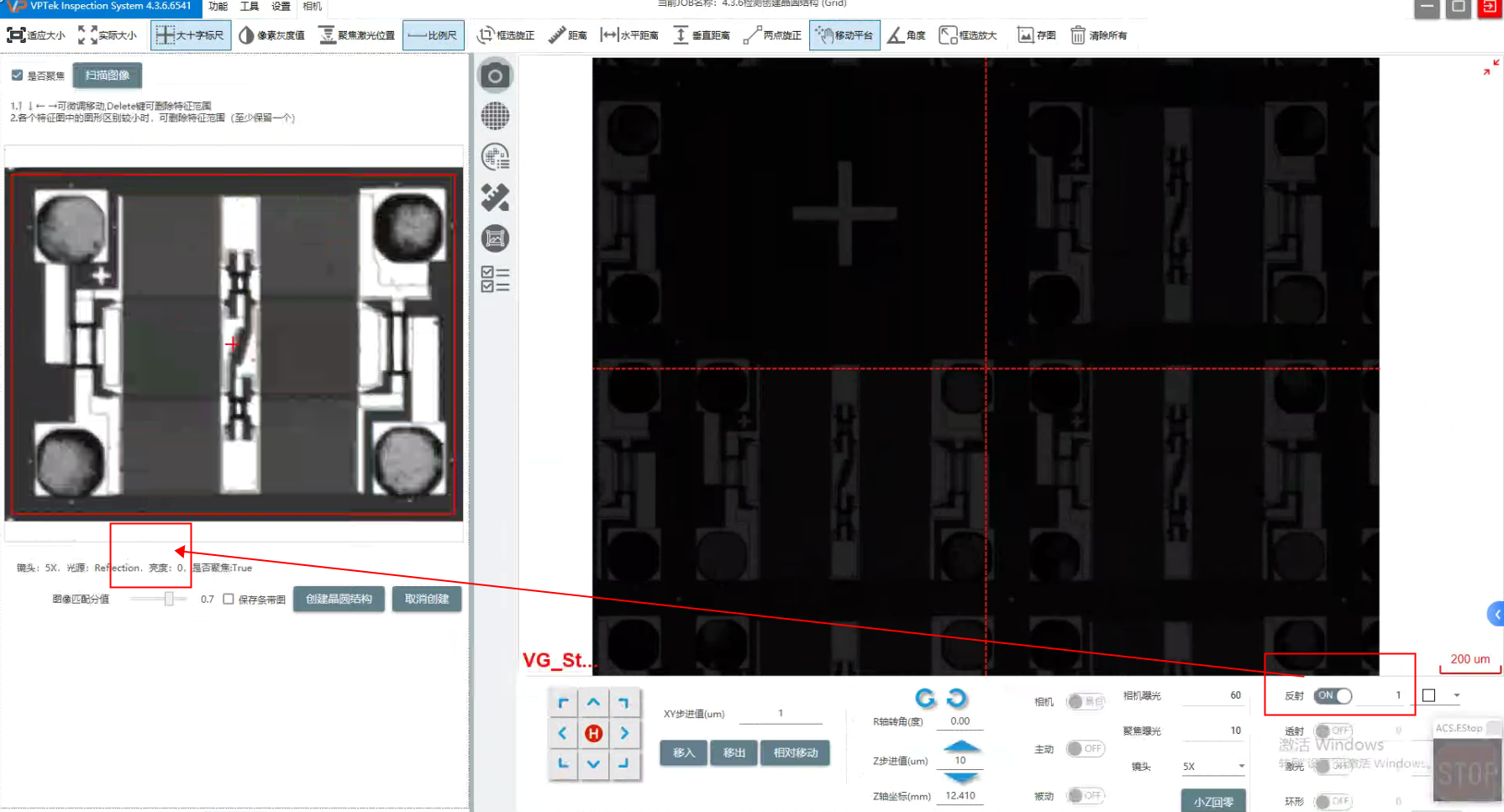Click the checklist sidebar icon
The image size is (1504, 812).
(x=495, y=279)
